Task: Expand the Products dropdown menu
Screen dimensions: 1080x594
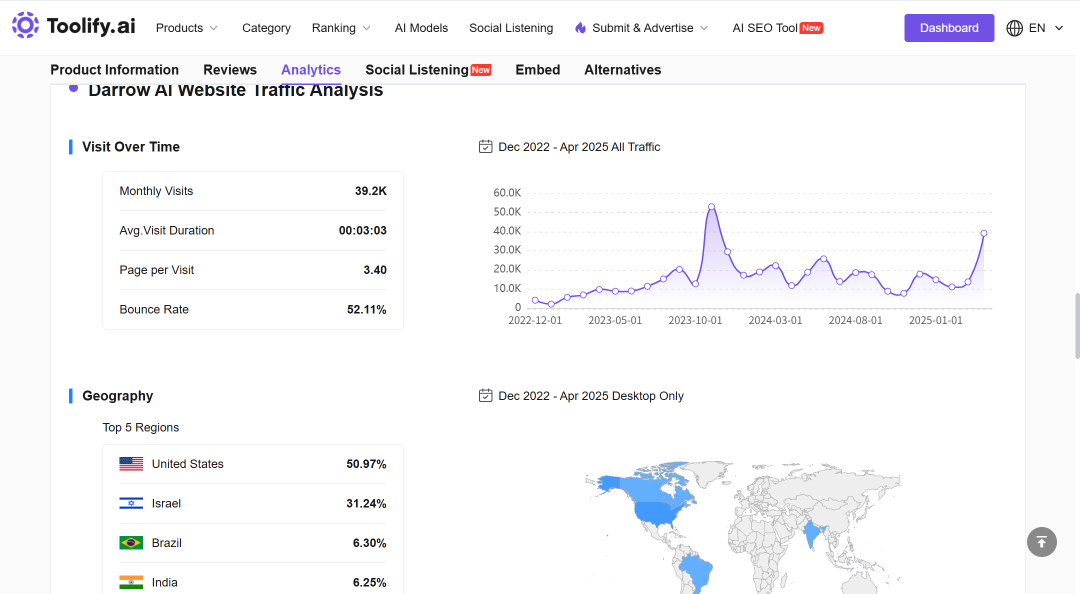Action: (187, 28)
